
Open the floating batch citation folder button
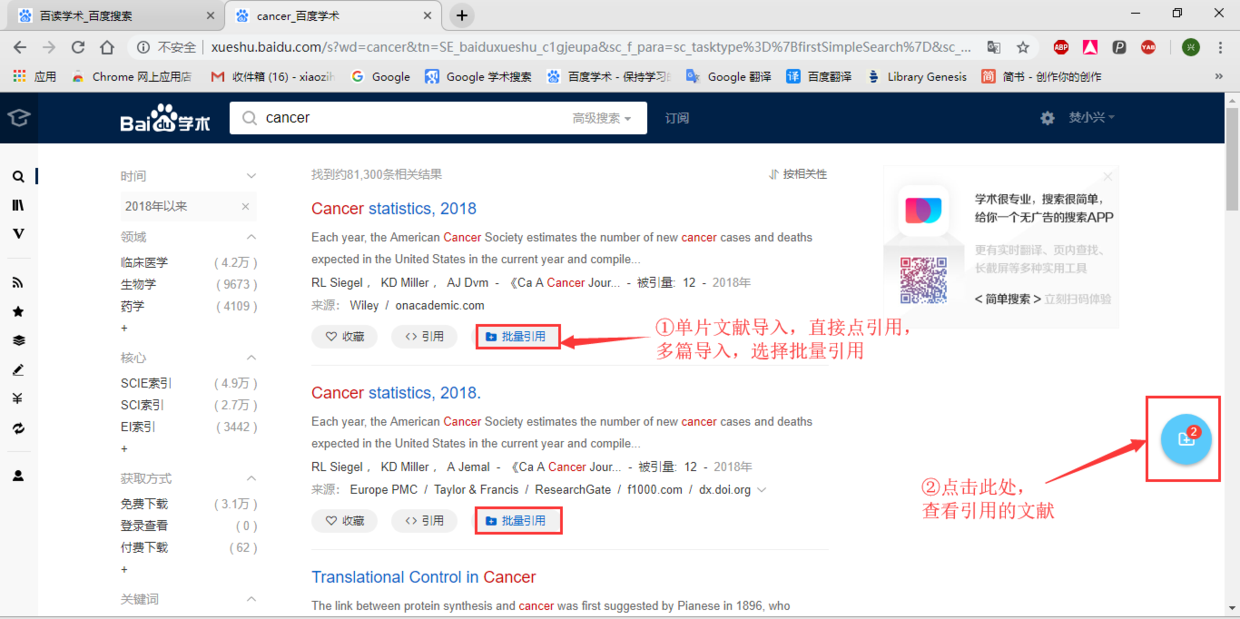(x=1186, y=439)
